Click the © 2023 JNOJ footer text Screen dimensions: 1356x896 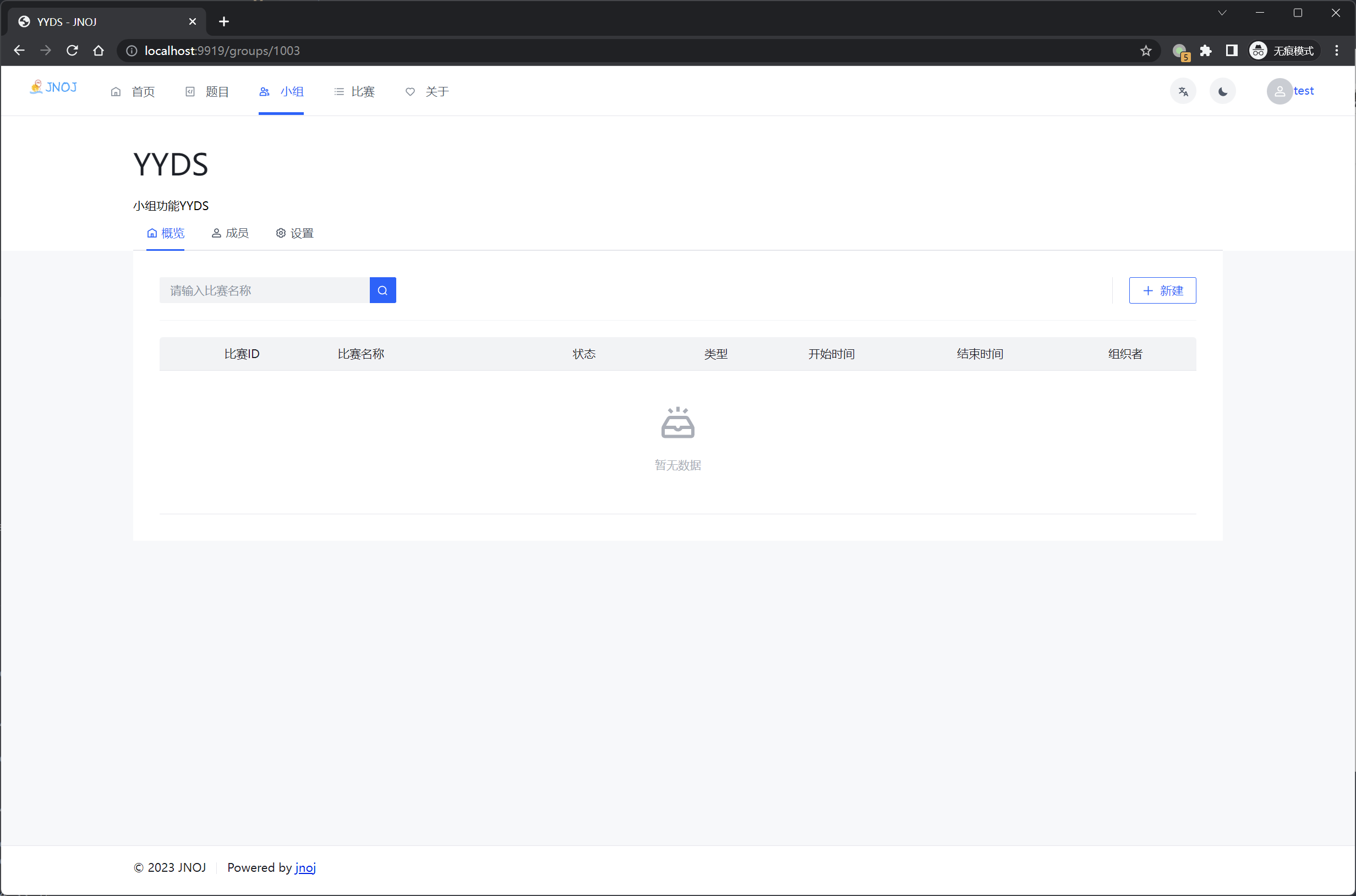170,867
